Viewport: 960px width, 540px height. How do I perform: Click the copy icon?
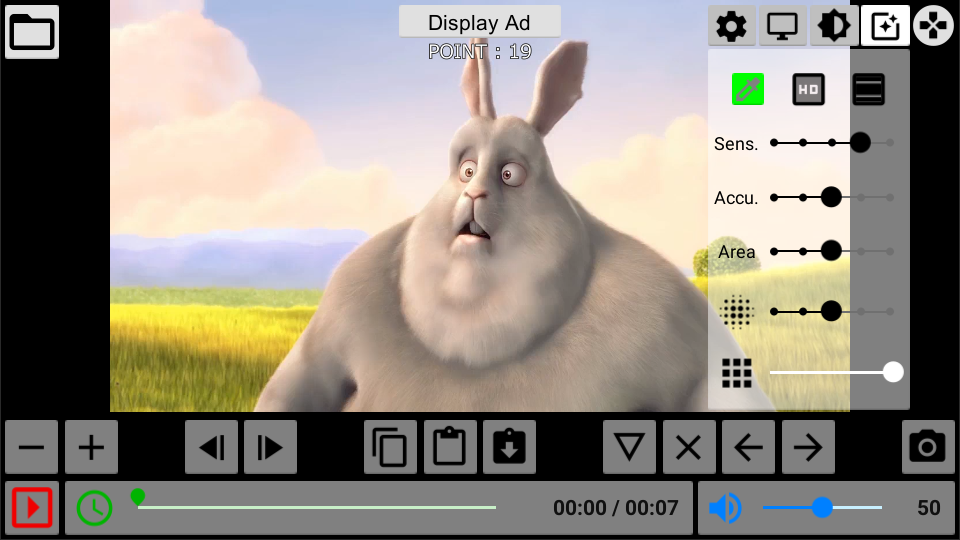[x=390, y=447]
